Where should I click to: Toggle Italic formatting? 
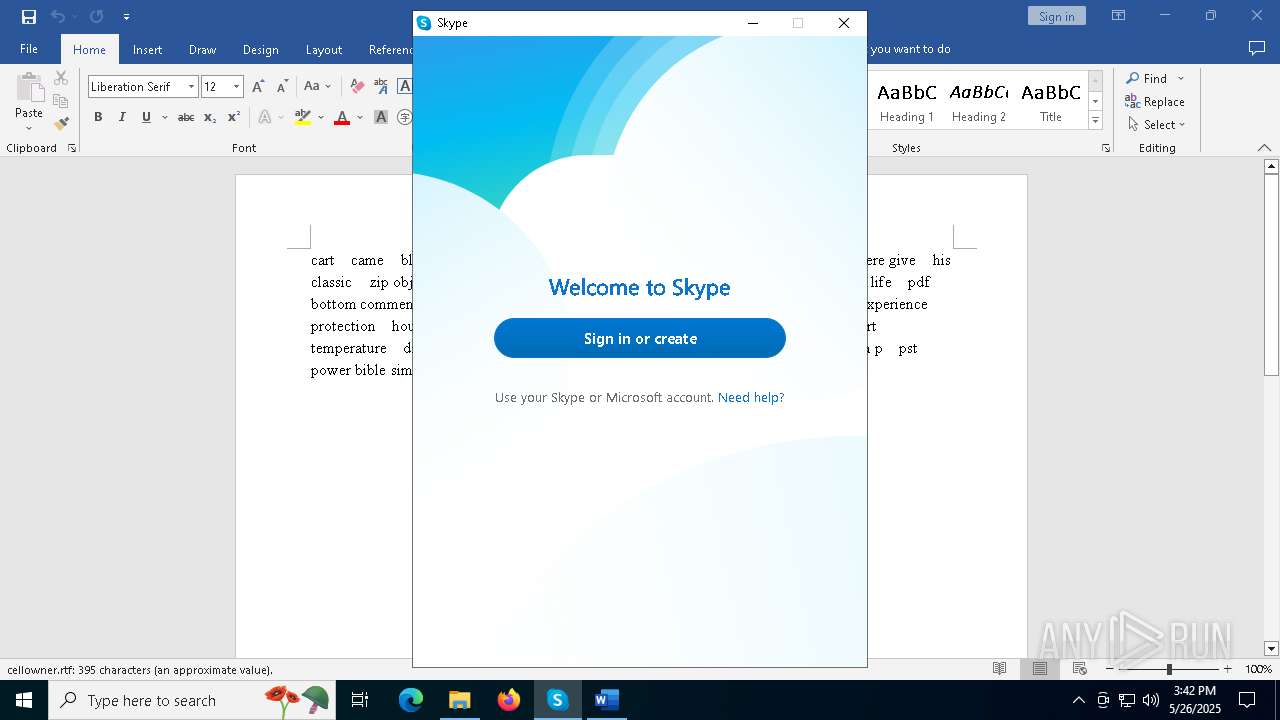coord(122,117)
